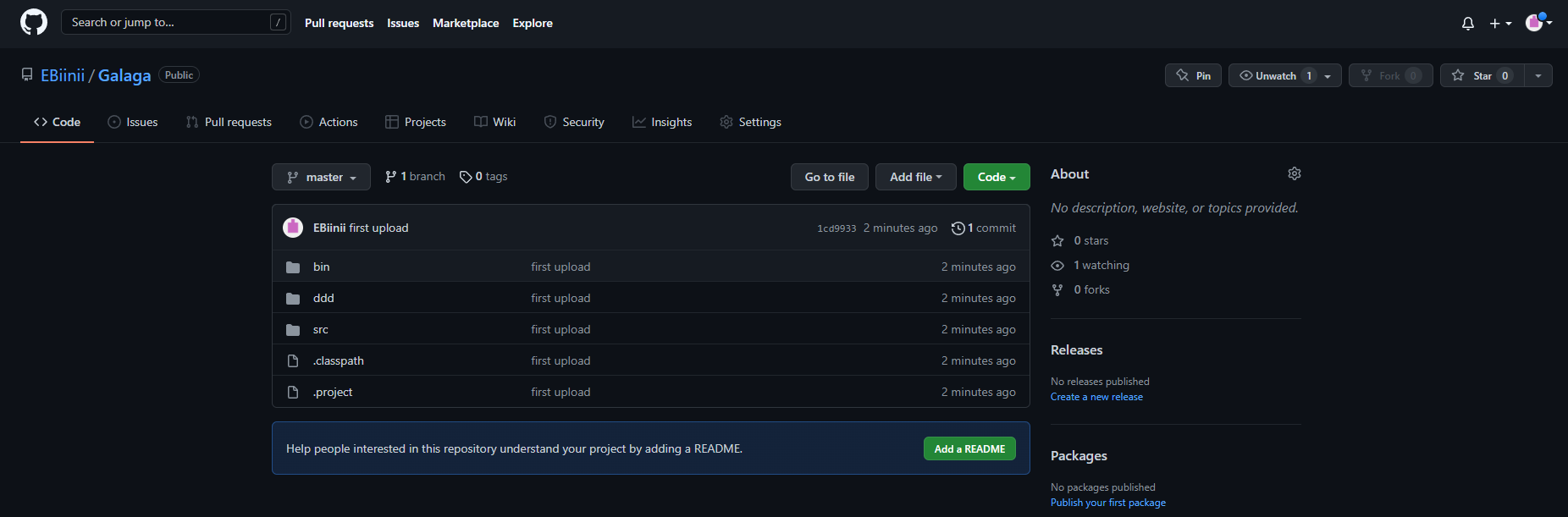The image size is (1568, 517).
Task: Expand the Add file dropdown
Action: (915, 177)
